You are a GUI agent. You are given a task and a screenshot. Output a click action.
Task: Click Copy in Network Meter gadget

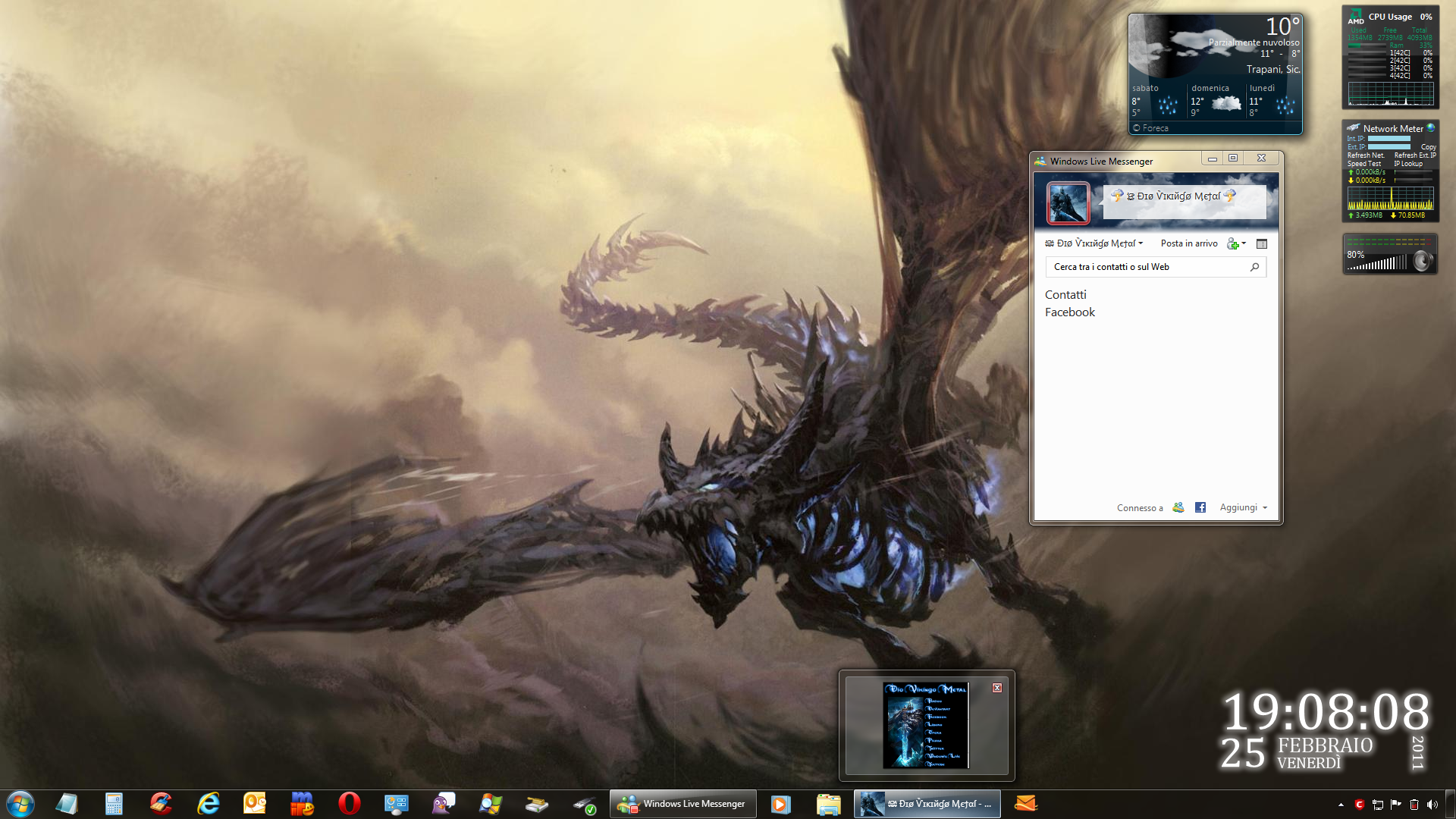(1428, 147)
